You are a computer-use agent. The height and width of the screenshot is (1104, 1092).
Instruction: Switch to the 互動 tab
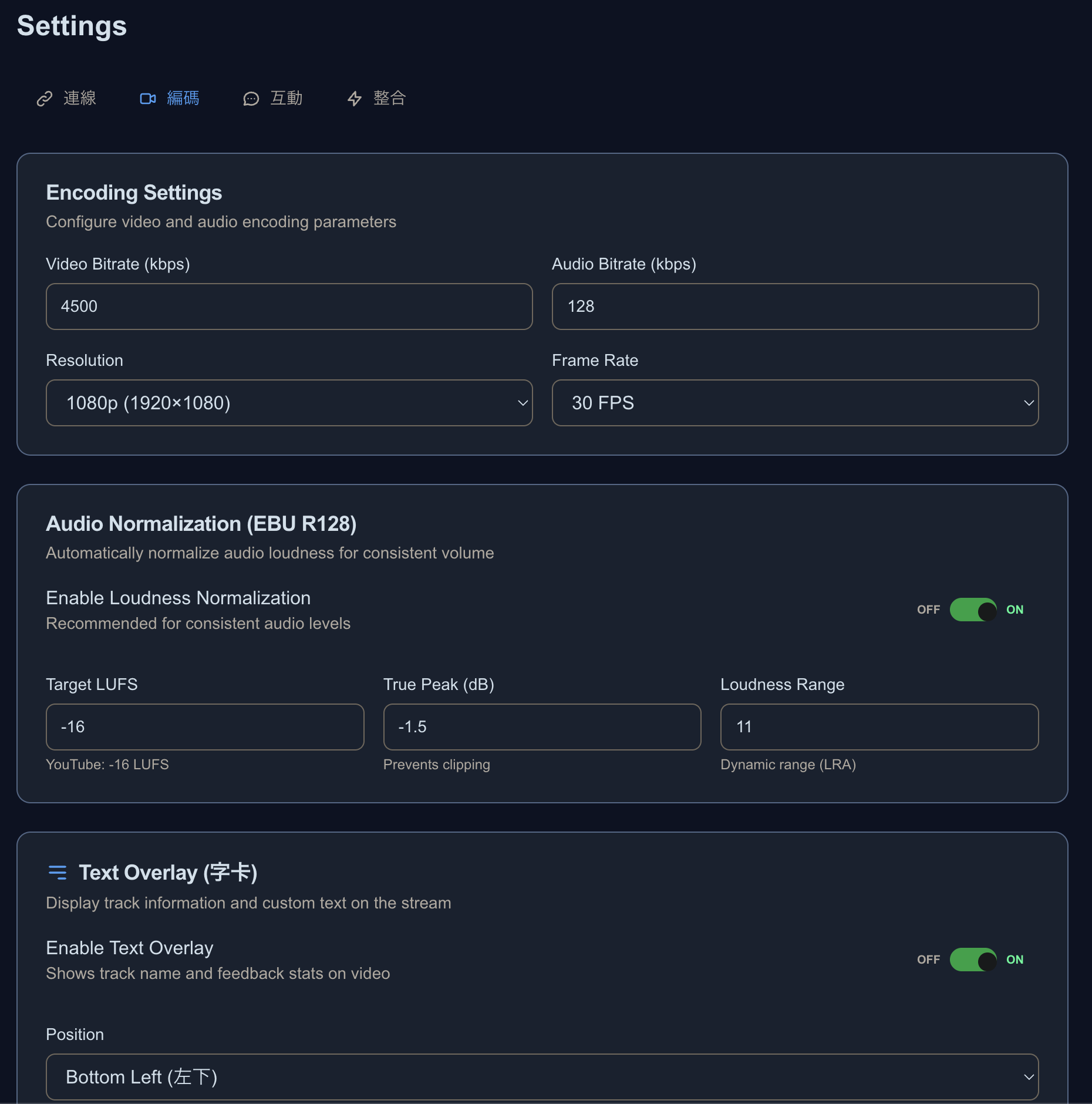tap(286, 99)
